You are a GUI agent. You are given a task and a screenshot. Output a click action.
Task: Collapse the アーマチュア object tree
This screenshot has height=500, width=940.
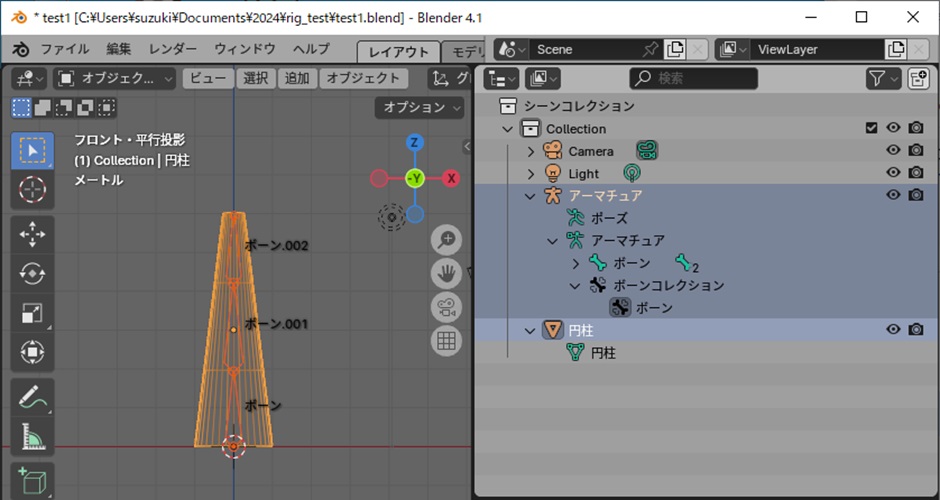tap(531, 196)
